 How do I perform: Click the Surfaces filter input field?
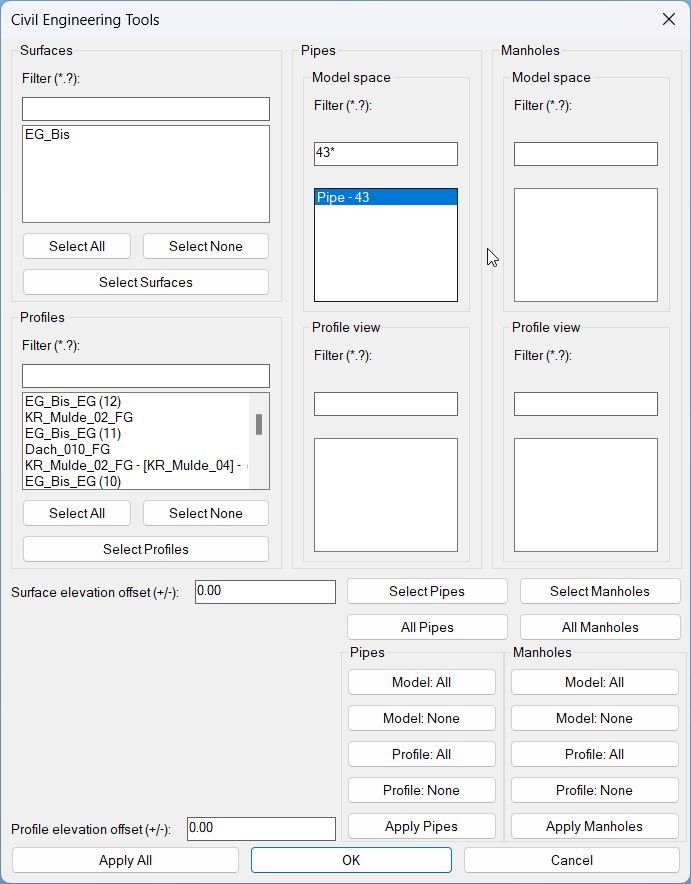pyautogui.click(x=146, y=109)
